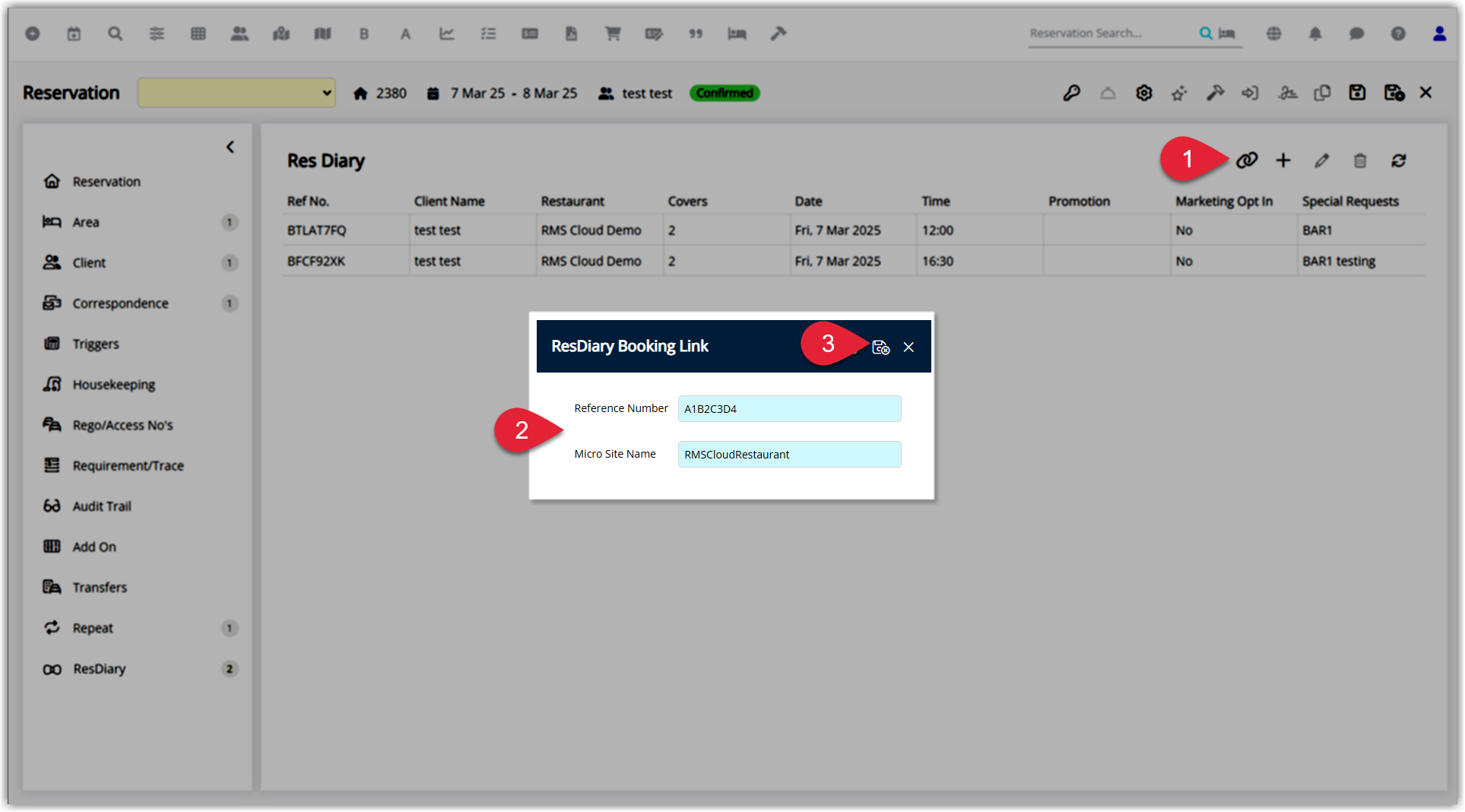This screenshot has width=1465, height=812.
Task: Open the bed icon in top toolbar
Action: (737, 33)
